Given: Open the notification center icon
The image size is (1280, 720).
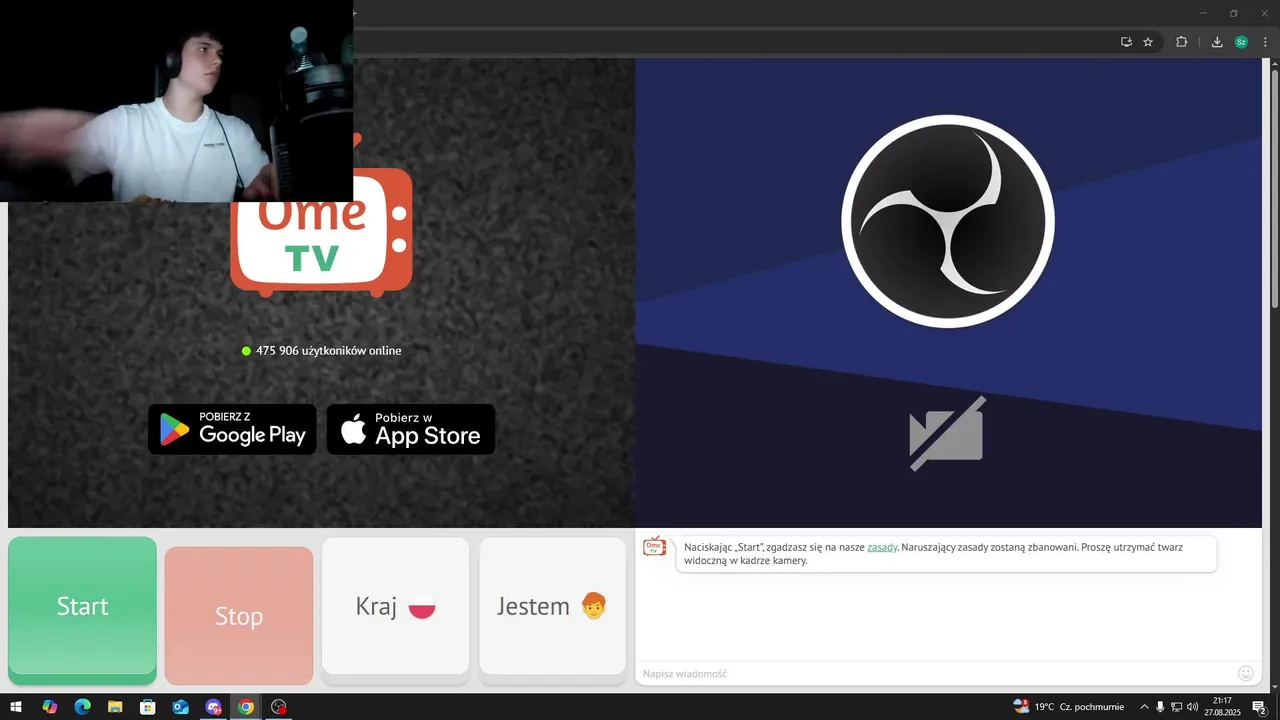Looking at the screenshot, I should click(1260, 707).
